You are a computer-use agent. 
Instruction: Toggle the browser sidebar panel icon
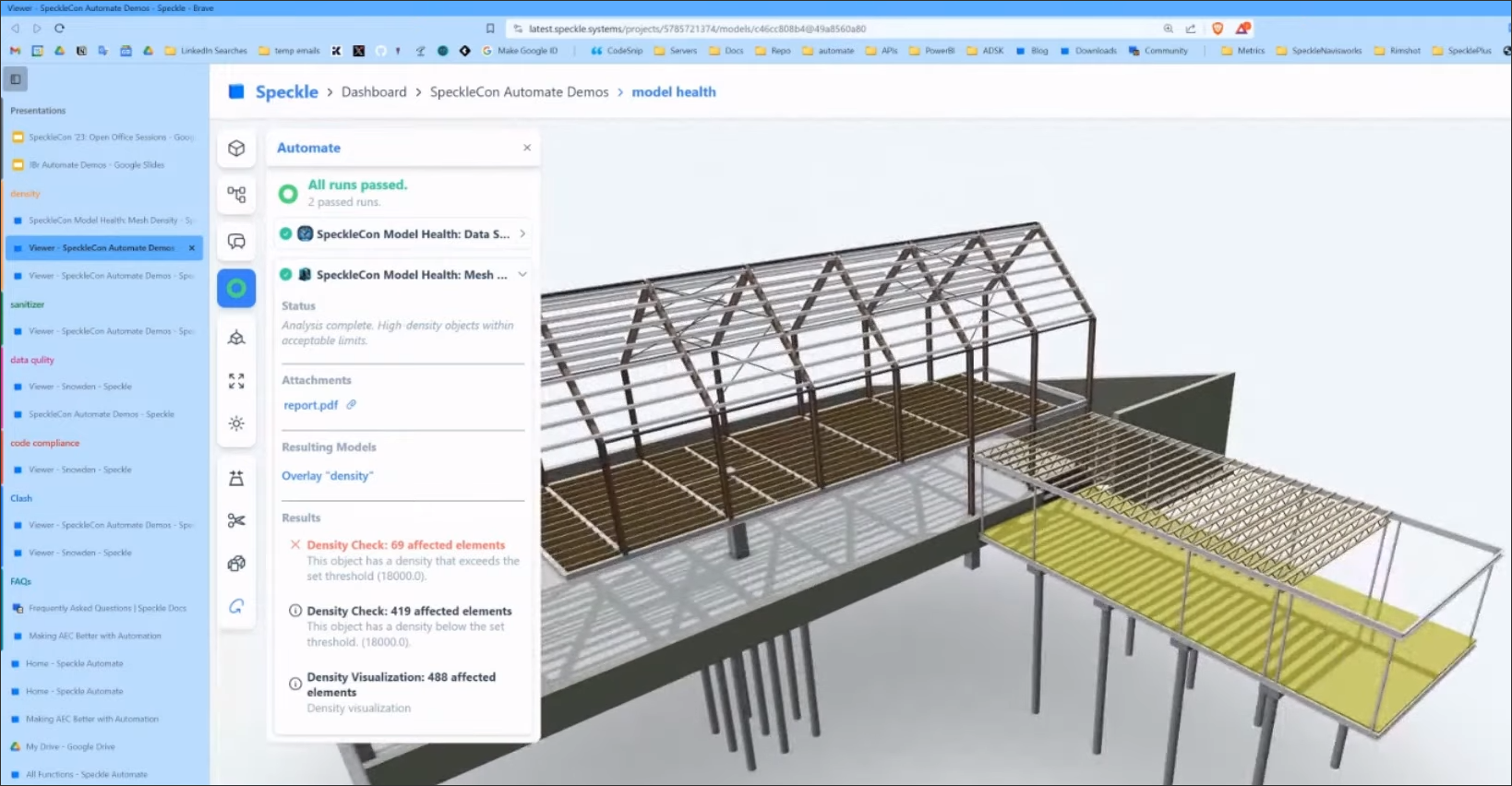[16, 79]
